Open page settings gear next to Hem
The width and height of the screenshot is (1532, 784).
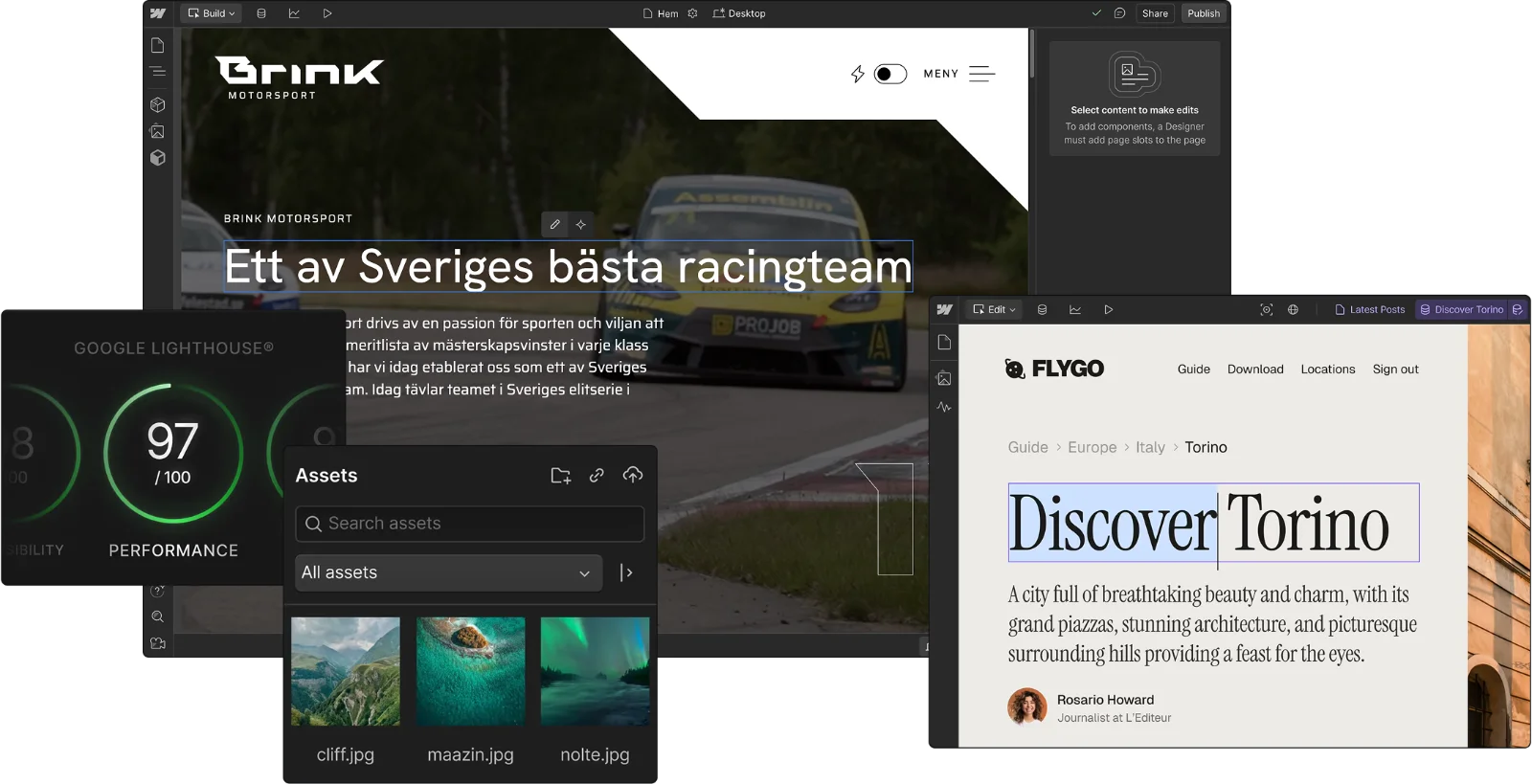click(x=692, y=13)
